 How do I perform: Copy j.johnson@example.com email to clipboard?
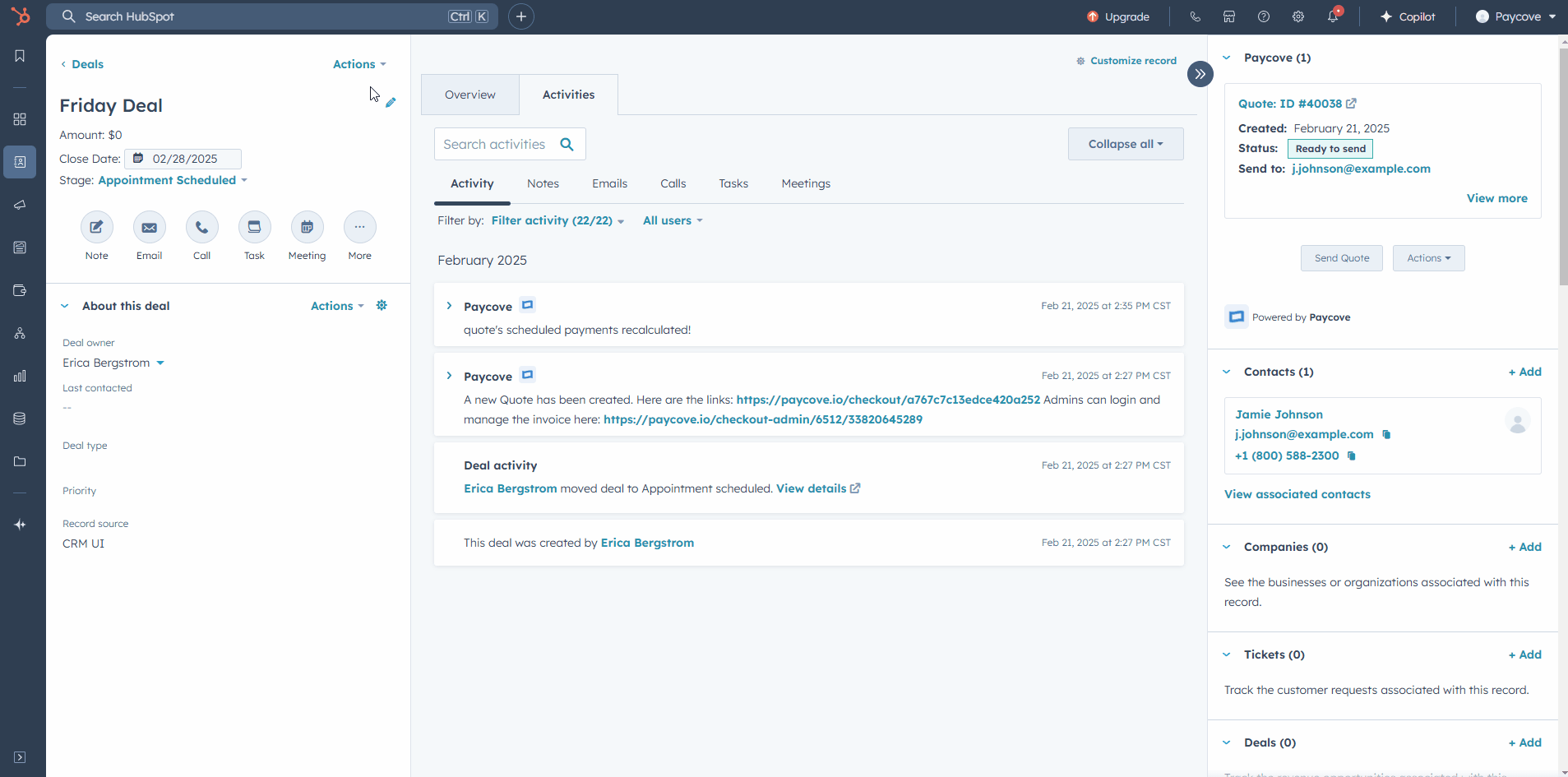tap(1386, 434)
